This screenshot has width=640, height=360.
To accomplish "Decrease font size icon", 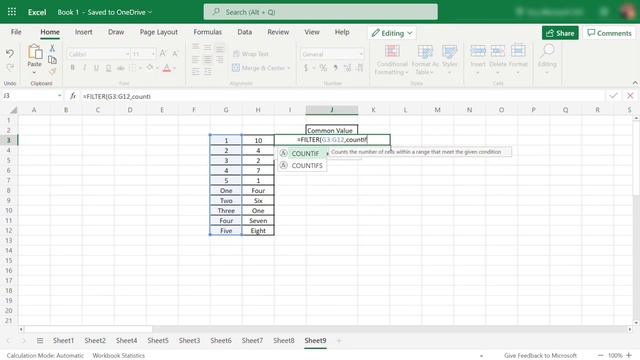I will click(175, 53).
